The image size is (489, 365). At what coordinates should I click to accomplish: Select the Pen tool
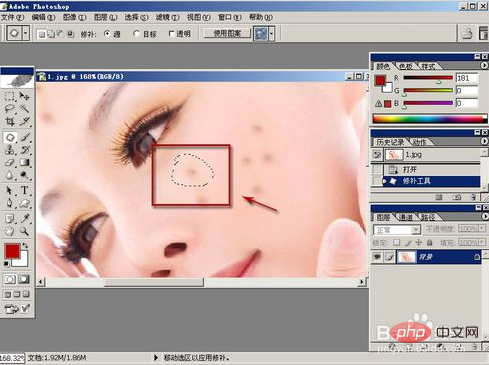point(10,203)
